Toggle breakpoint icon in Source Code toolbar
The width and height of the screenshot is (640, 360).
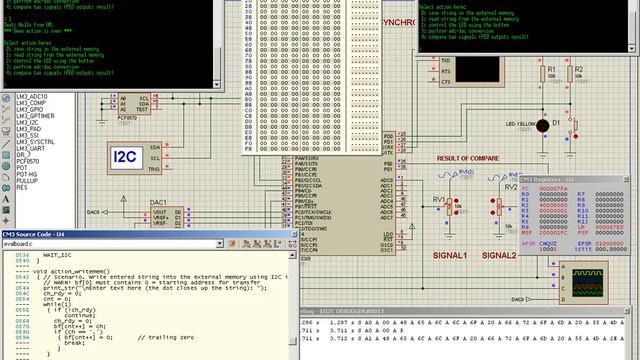tap(292, 244)
